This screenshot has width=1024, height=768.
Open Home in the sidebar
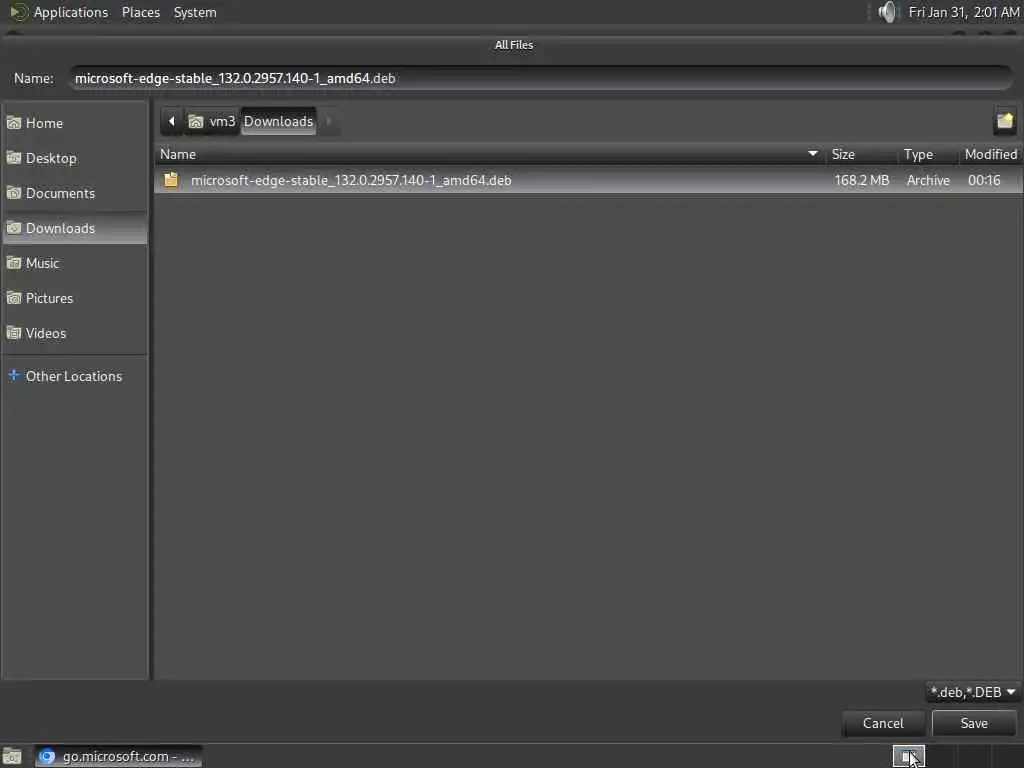click(x=75, y=123)
